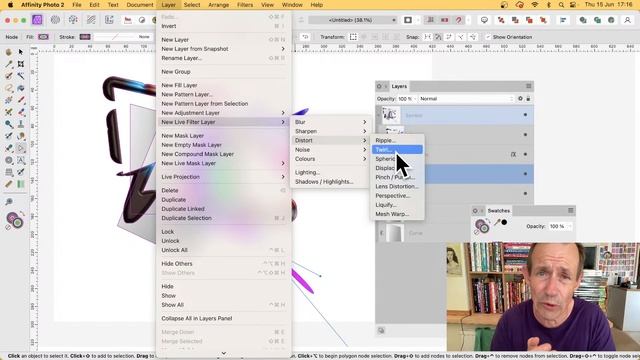The width and height of the screenshot is (640, 360).
Task: Toggle the first Snap option icon
Action: [427, 37]
